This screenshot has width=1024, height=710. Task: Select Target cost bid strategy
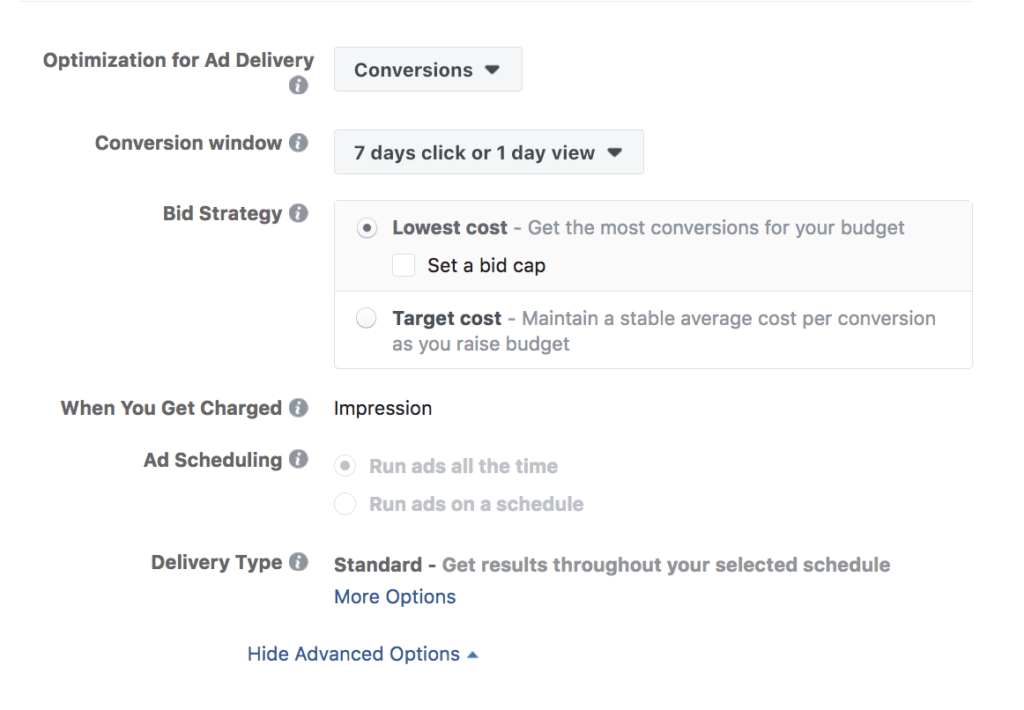[x=367, y=320]
